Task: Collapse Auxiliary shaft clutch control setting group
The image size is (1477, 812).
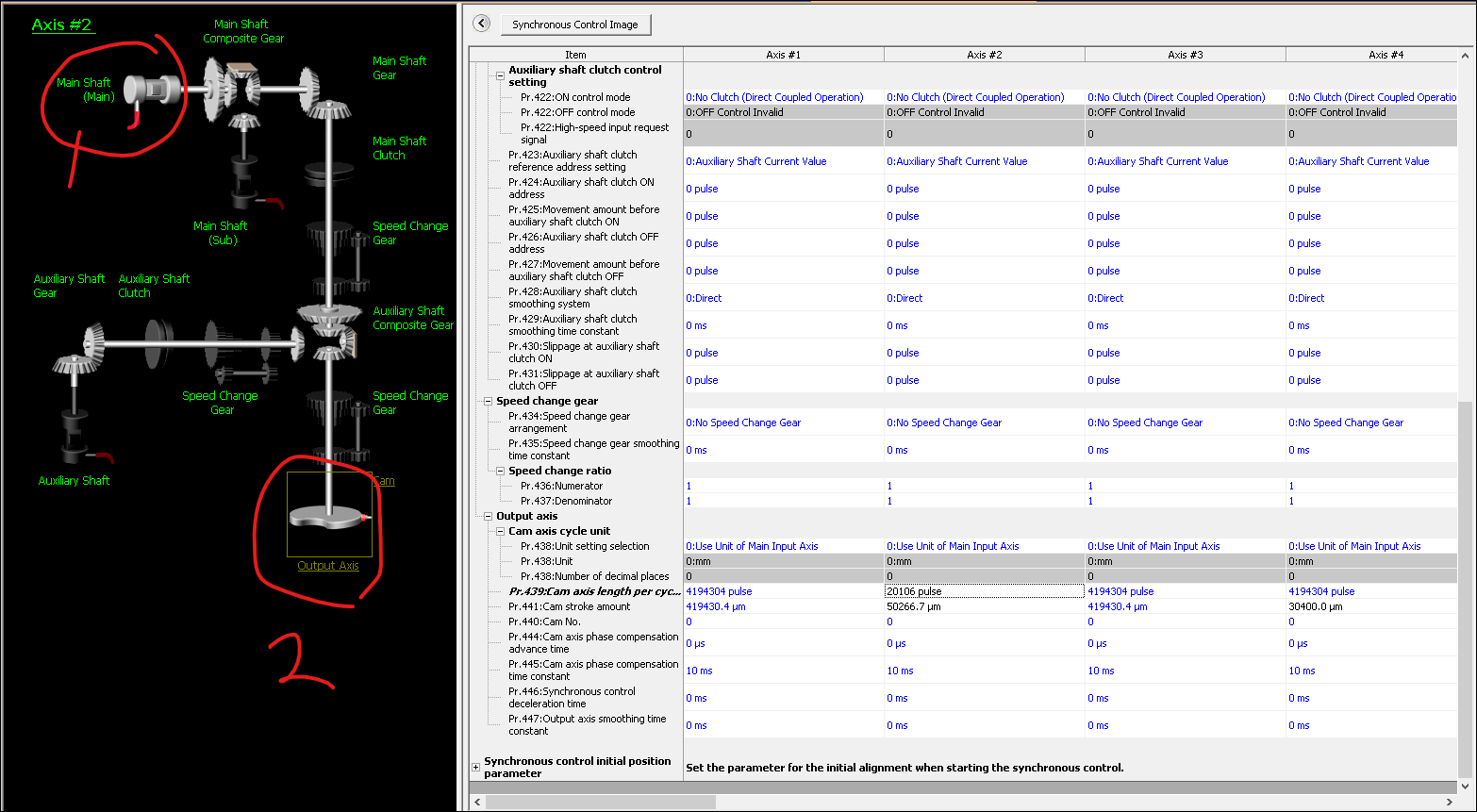Action: click(x=501, y=76)
